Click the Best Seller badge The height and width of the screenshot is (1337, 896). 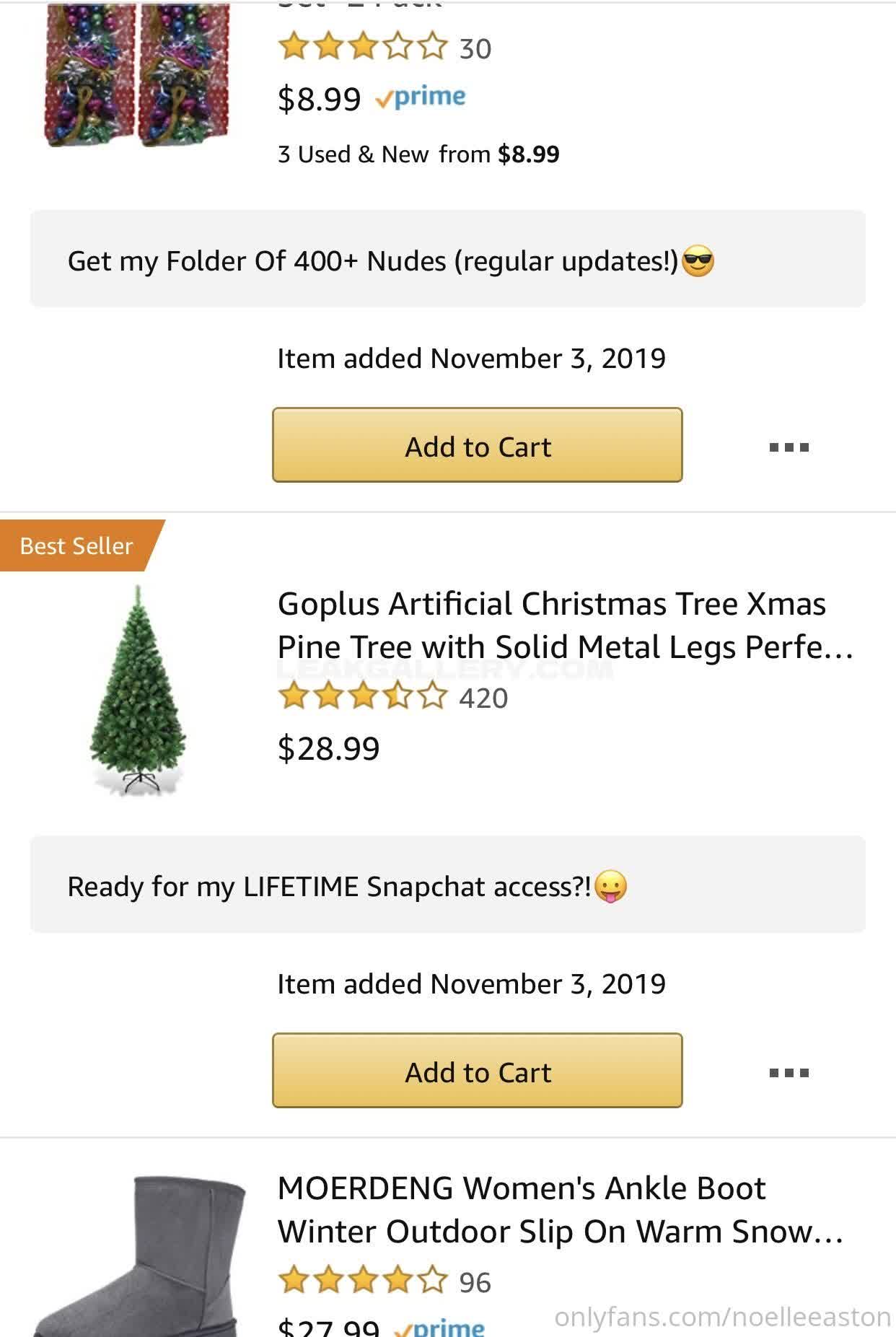click(76, 545)
